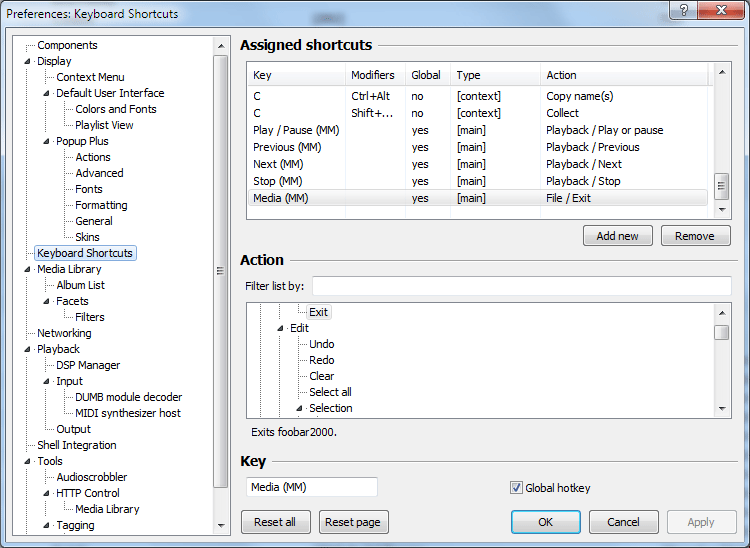This screenshot has width=750, height=548.
Task: Select DSP Manager in the tree
Action: (x=88, y=365)
